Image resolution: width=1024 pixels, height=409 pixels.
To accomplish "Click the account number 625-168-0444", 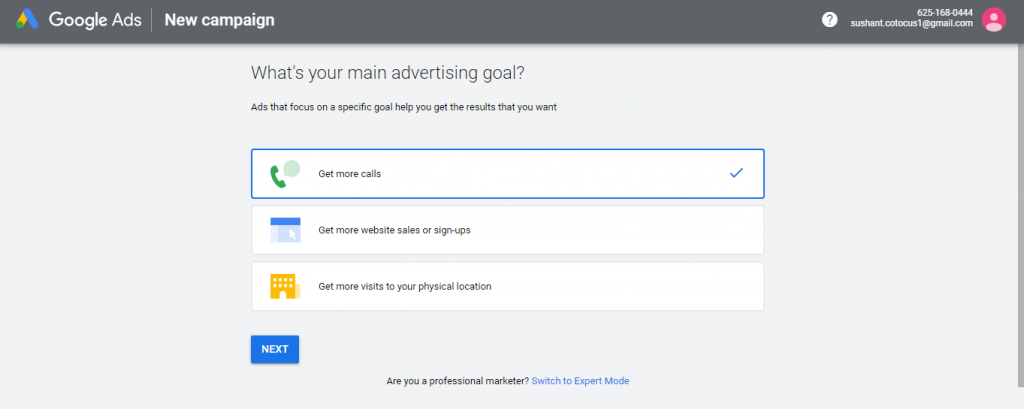I will (x=944, y=13).
